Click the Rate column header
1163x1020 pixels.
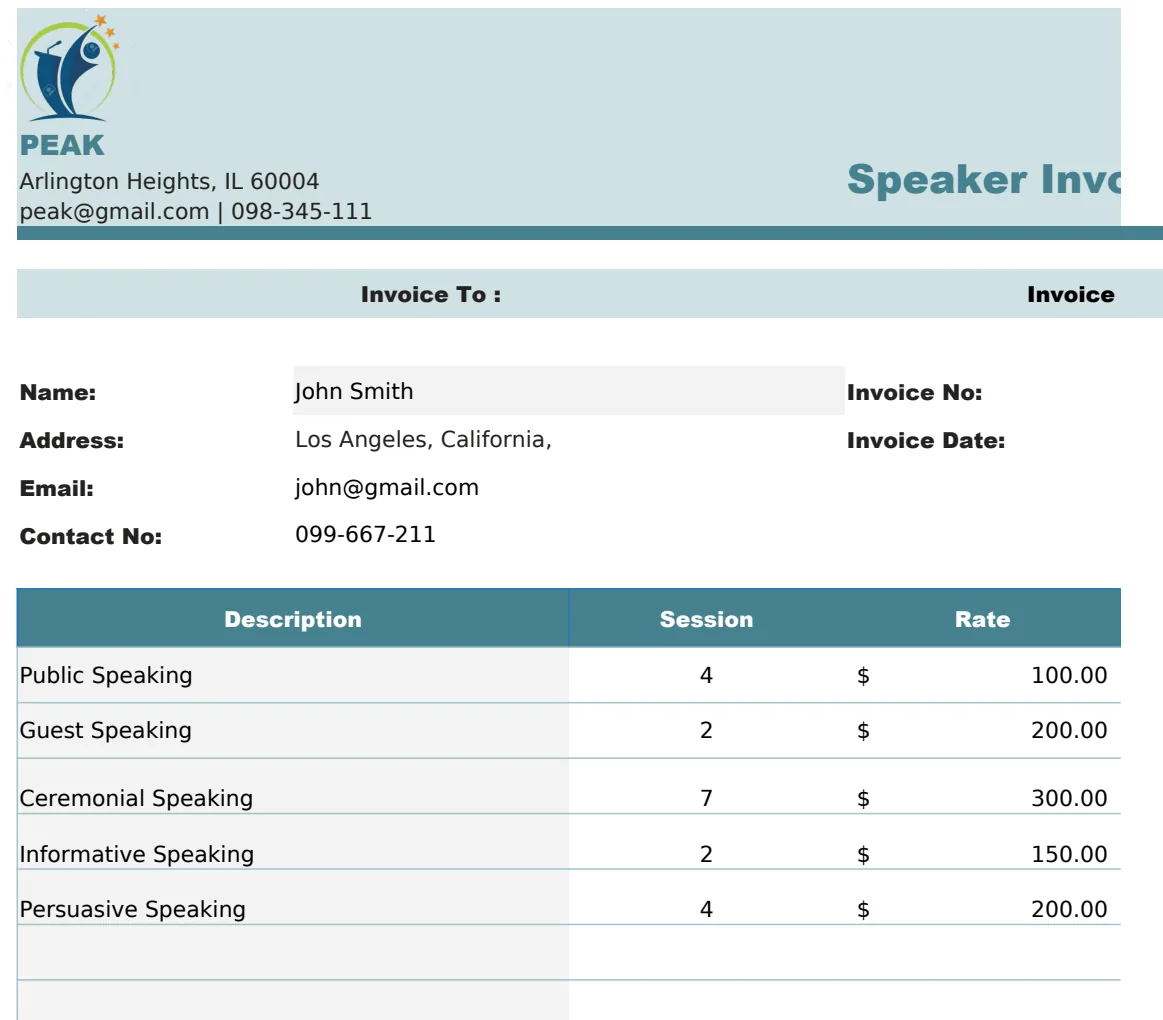982,619
